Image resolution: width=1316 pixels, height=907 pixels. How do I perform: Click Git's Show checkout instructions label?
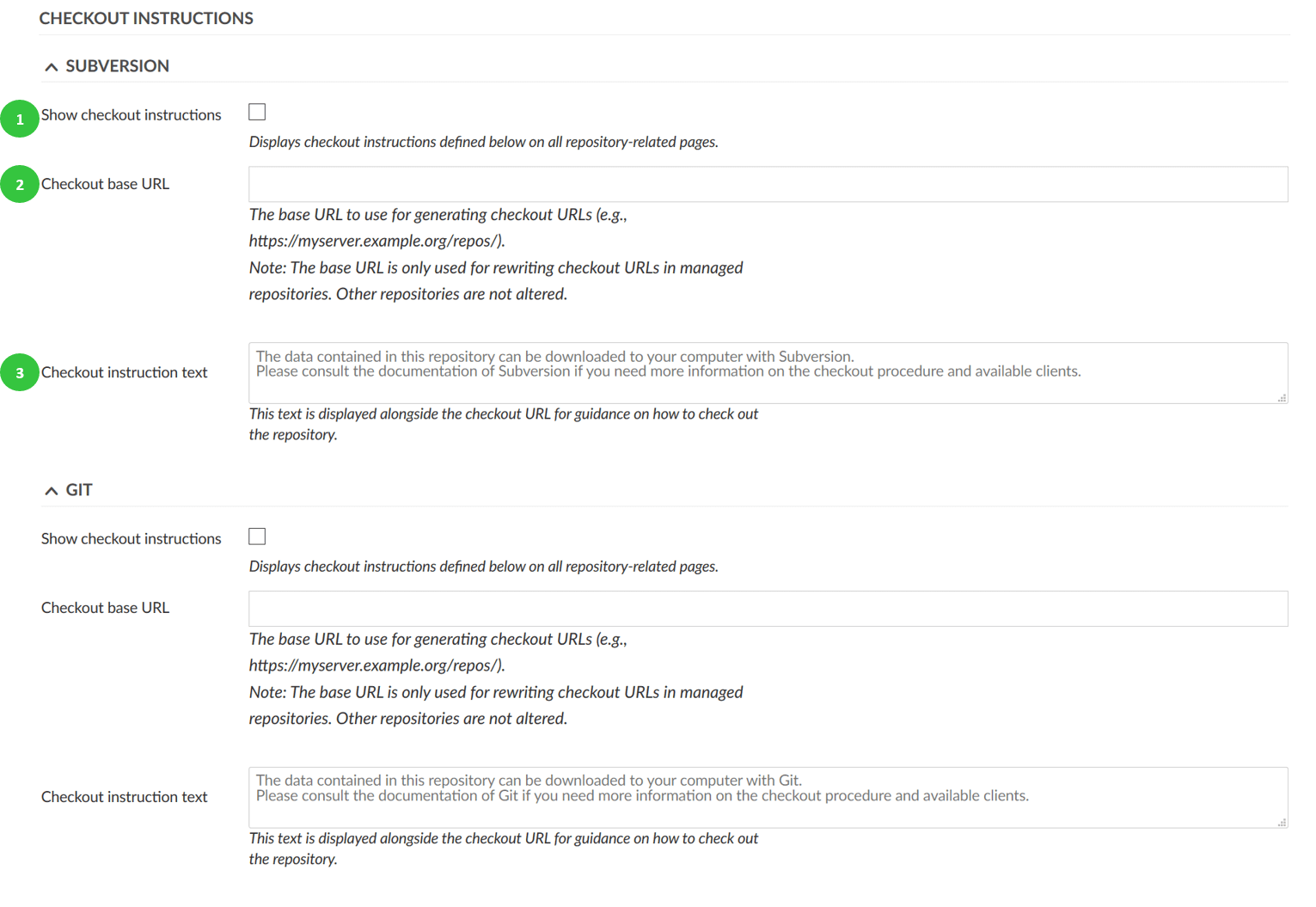click(132, 539)
